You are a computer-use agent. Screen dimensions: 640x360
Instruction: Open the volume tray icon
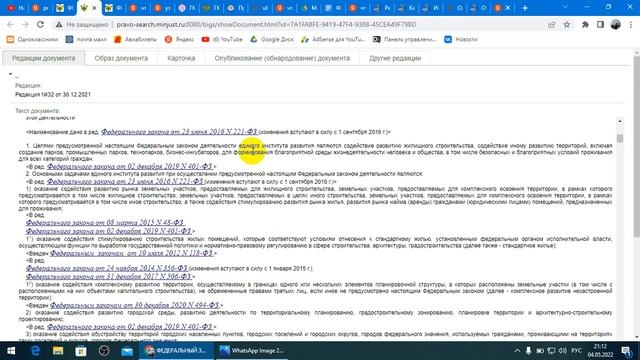[x=562, y=351]
